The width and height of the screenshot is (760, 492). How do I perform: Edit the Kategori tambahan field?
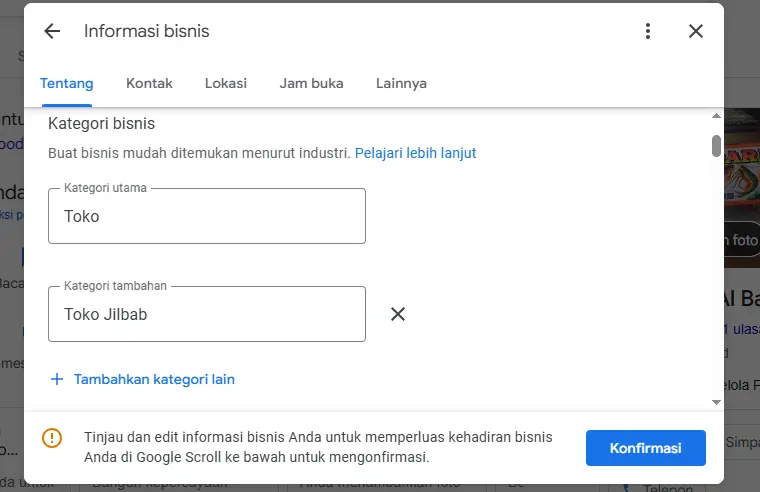207,314
